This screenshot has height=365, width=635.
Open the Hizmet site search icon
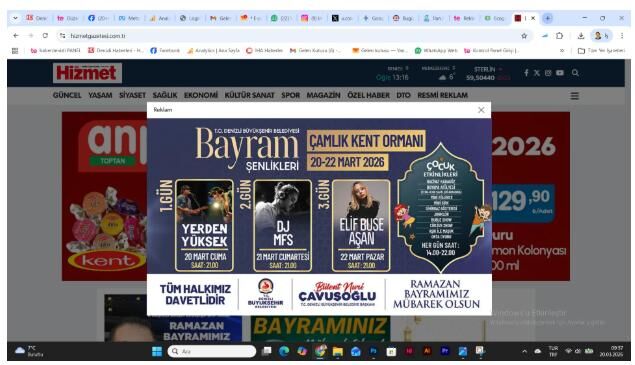point(575,73)
